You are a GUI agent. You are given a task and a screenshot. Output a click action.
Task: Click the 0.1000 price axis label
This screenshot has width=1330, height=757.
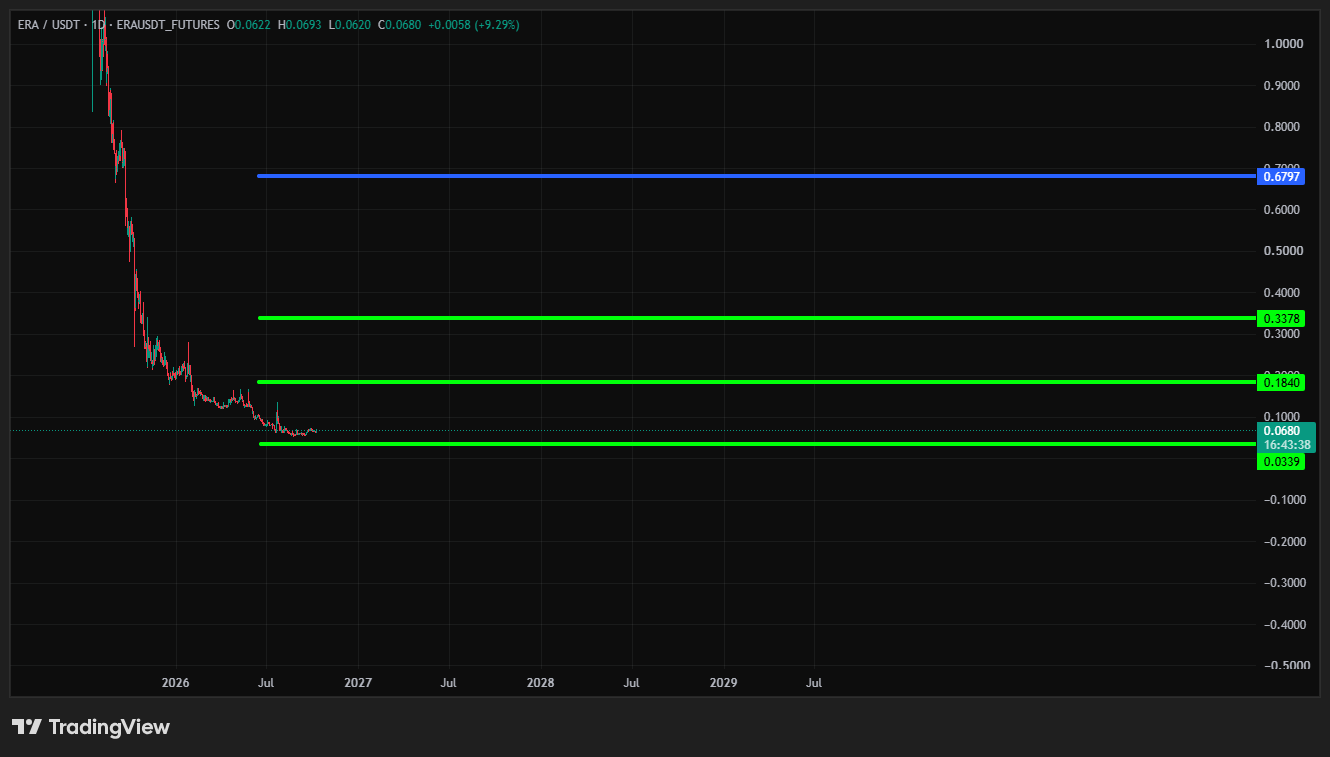pyautogui.click(x=1283, y=417)
